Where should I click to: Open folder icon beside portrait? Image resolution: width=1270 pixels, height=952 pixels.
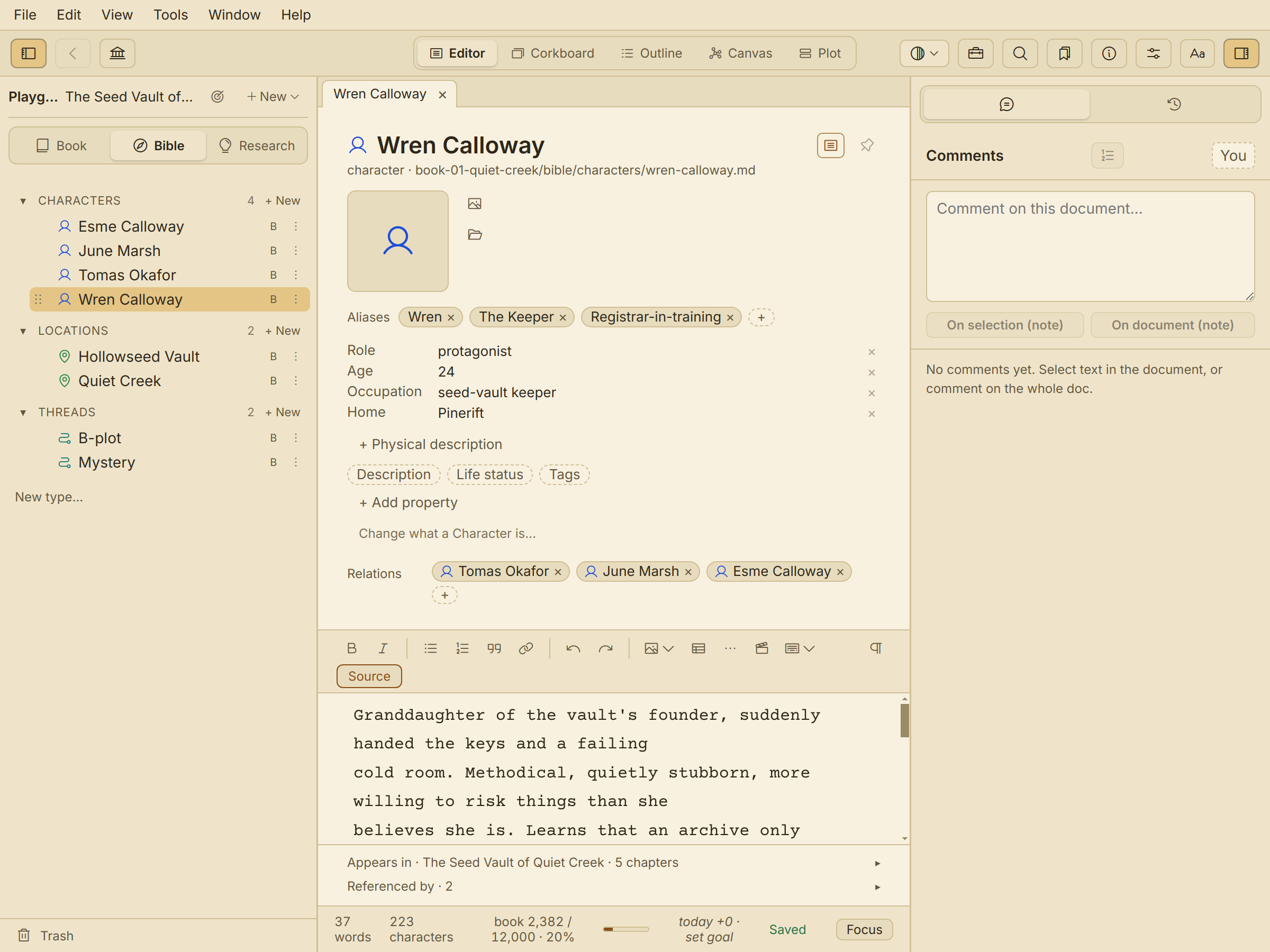tap(475, 235)
